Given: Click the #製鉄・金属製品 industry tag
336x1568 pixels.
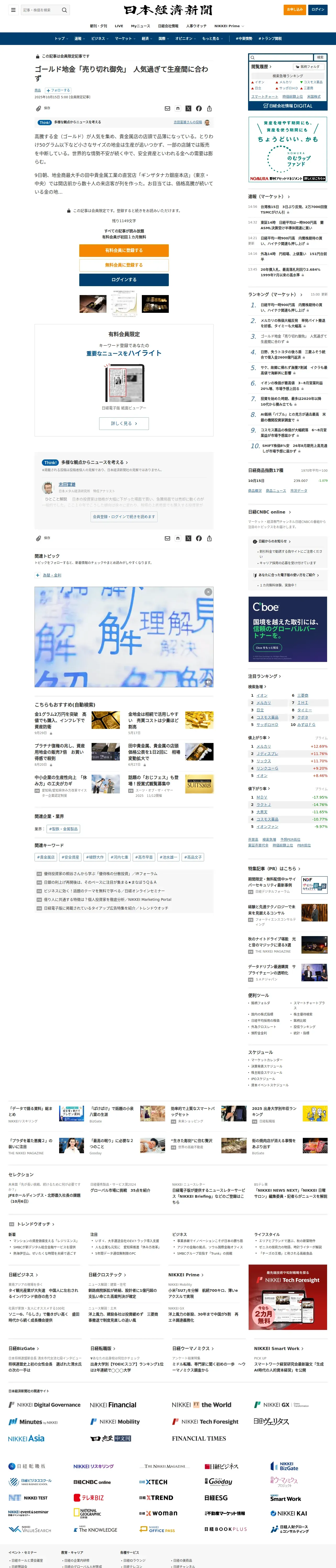Looking at the screenshot, I should 63,828.
